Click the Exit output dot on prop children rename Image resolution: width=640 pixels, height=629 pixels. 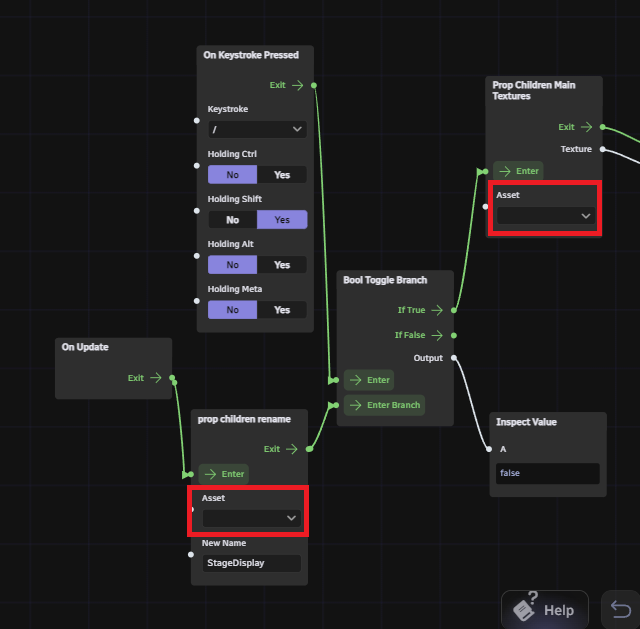click(x=309, y=449)
